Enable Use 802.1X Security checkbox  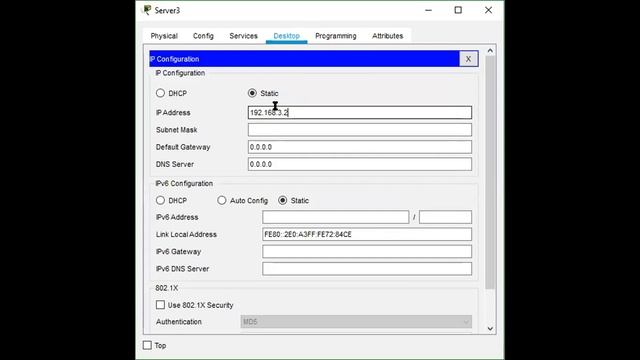pos(160,305)
